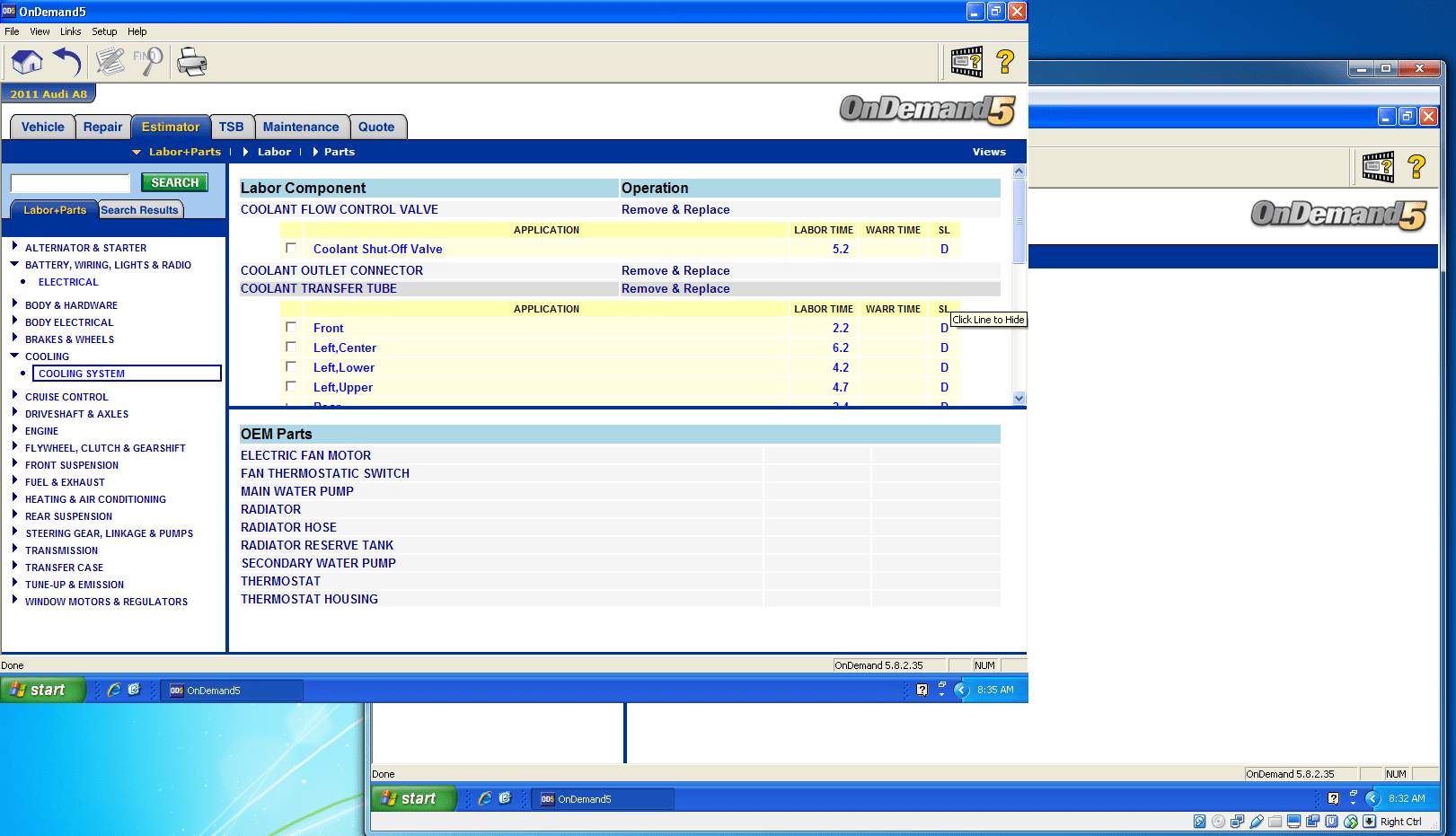This screenshot has width=1456, height=836.
Task: Click the Find magnifying glass icon
Action: click(x=148, y=62)
